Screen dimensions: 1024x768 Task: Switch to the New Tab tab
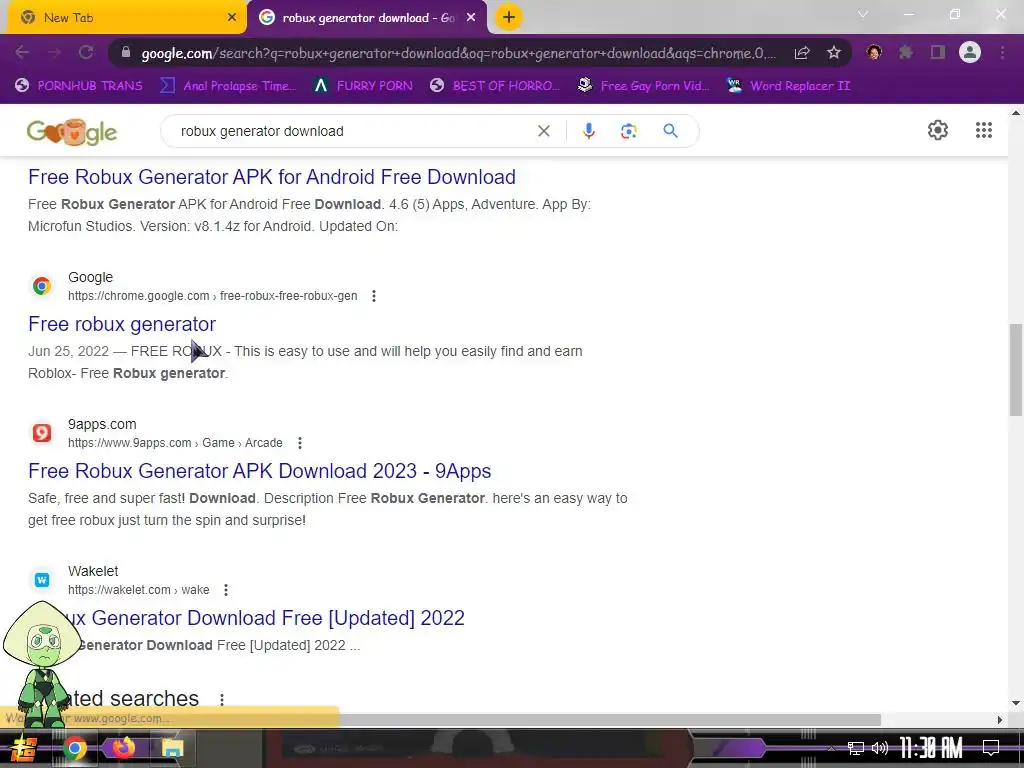pos(124,18)
